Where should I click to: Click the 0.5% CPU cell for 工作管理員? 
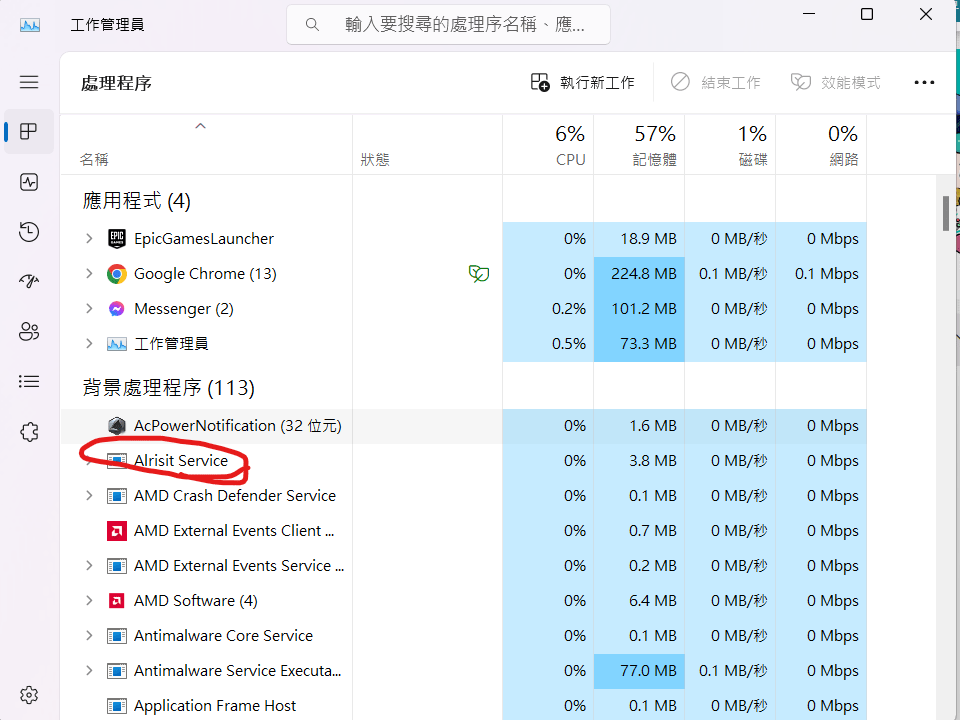(548, 343)
